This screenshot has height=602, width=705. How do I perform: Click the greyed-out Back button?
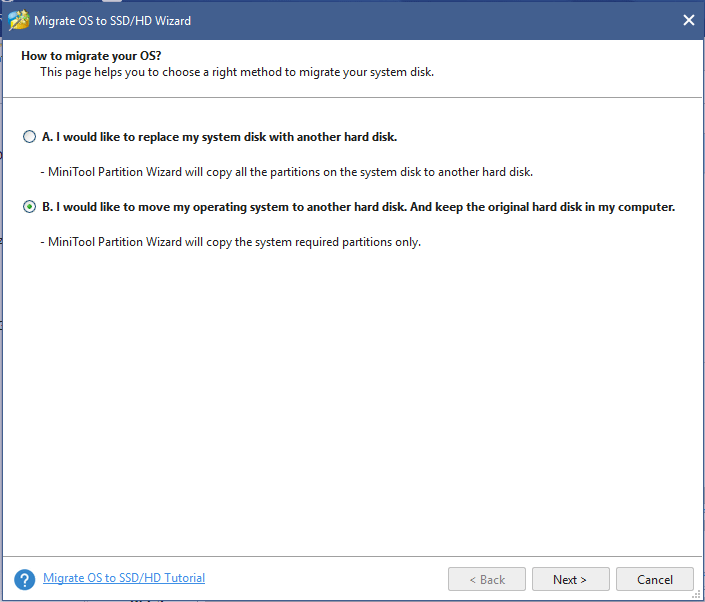pyautogui.click(x=485, y=579)
